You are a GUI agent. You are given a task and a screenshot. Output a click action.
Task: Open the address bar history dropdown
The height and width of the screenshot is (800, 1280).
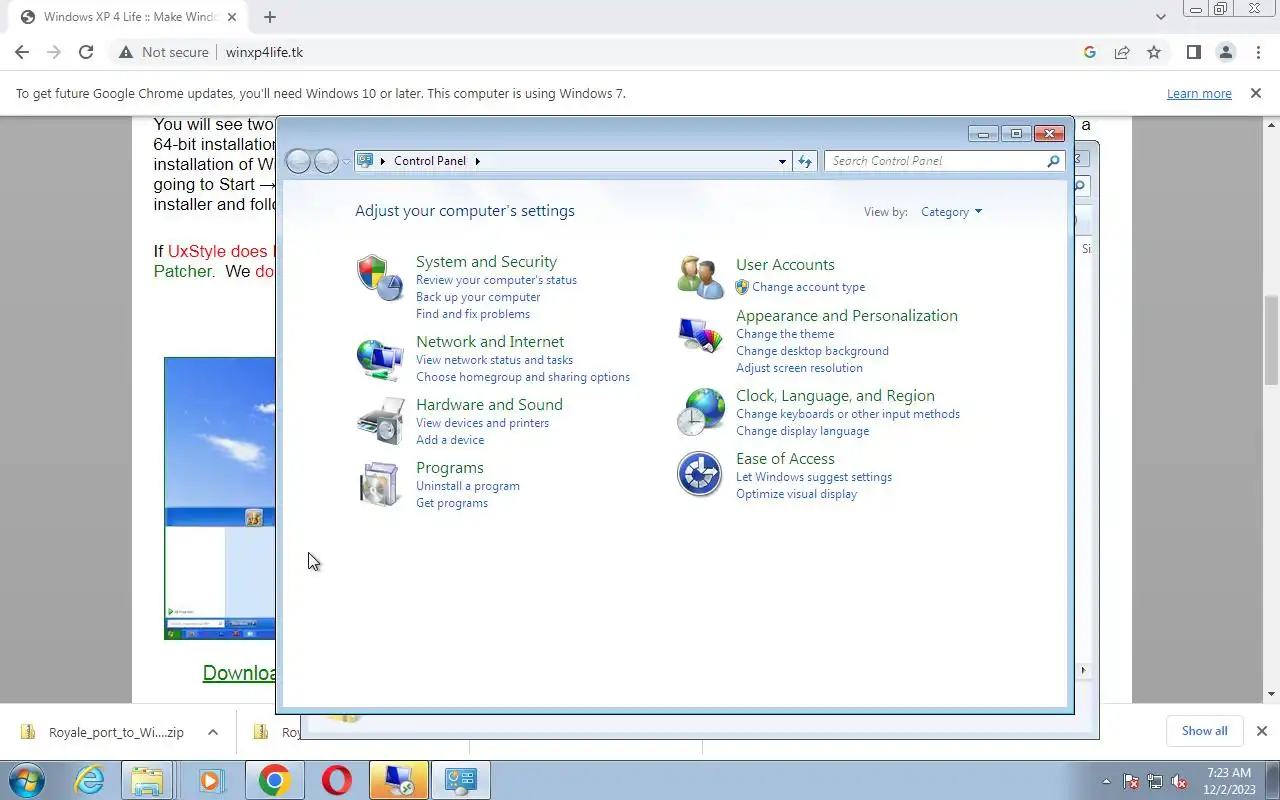pyautogui.click(x=782, y=161)
